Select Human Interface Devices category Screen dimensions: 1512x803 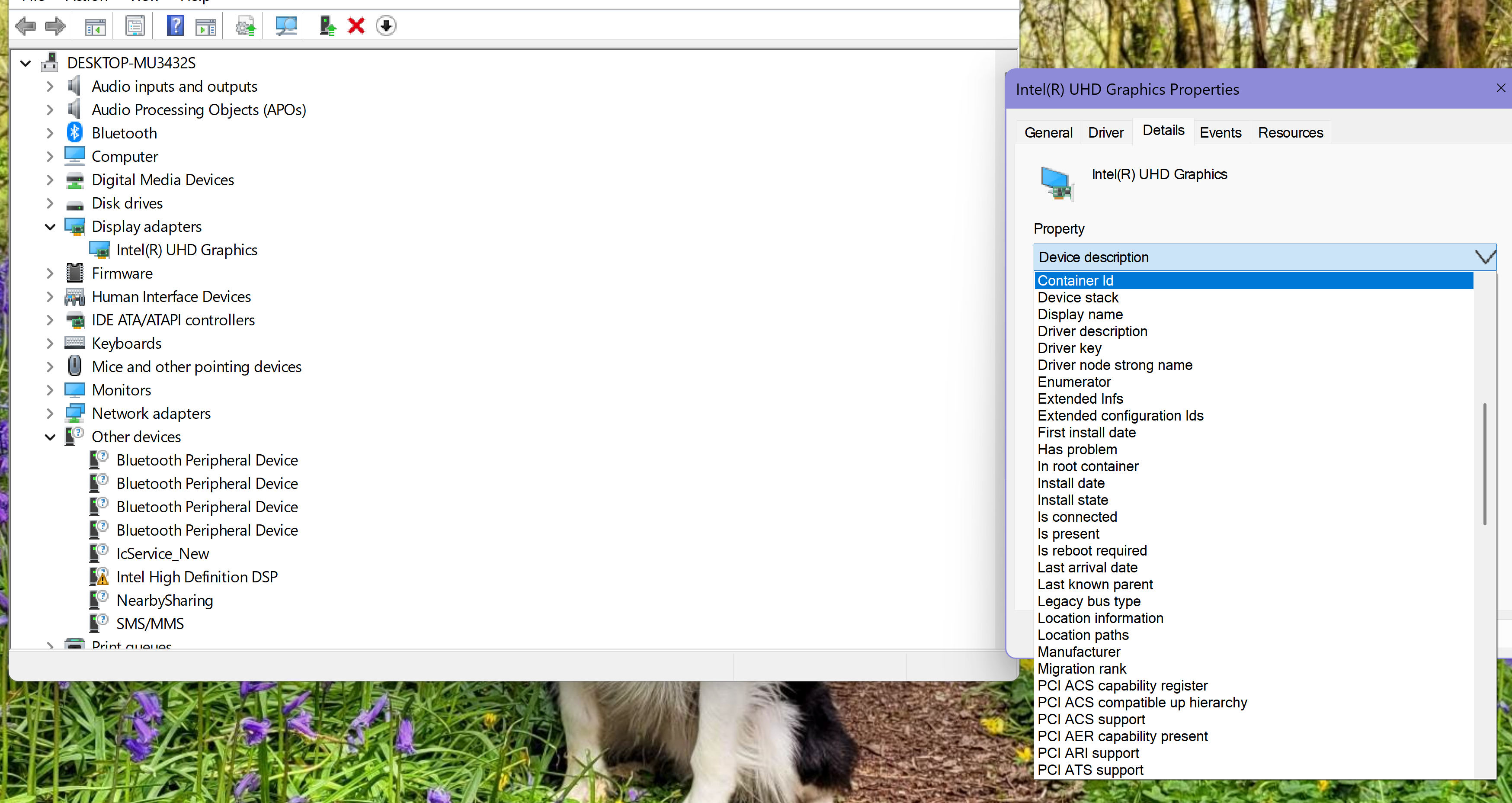(x=171, y=296)
